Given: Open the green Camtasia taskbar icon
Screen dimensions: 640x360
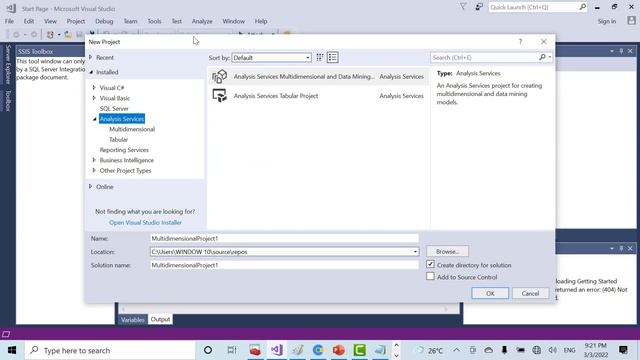Looking at the screenshot, I should coord(360,350).
